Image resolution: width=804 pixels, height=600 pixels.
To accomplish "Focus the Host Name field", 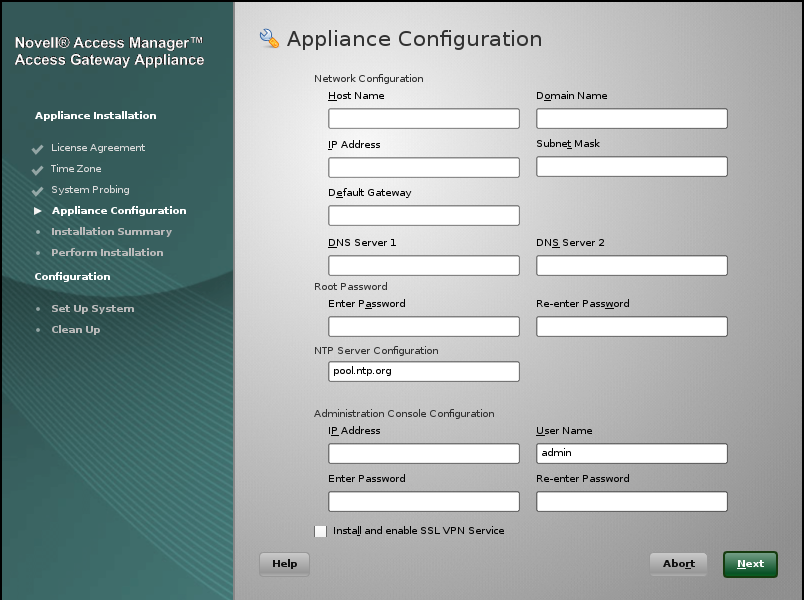I will tap(424, 118).
